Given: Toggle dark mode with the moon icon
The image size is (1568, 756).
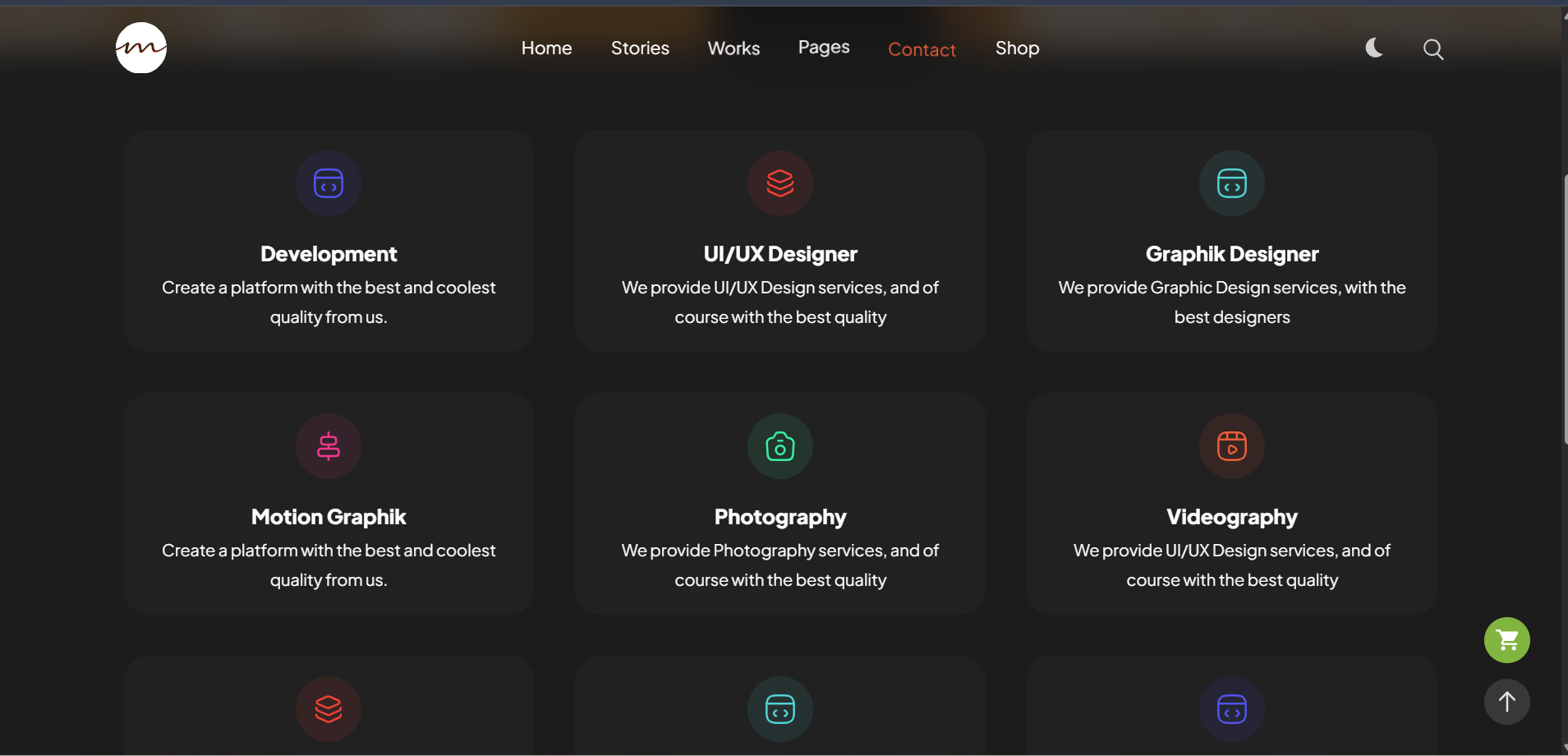Looking at the screenshot, I should click(x=1374, y=48).
